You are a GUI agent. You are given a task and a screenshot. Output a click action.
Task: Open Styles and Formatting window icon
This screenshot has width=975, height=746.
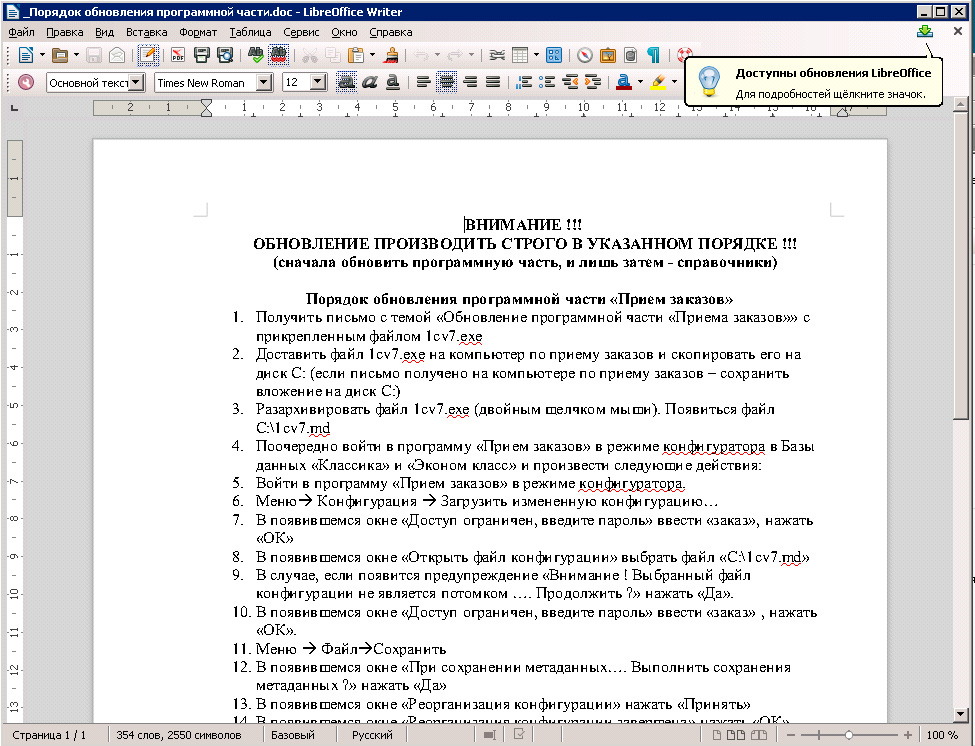click(26, 82)
